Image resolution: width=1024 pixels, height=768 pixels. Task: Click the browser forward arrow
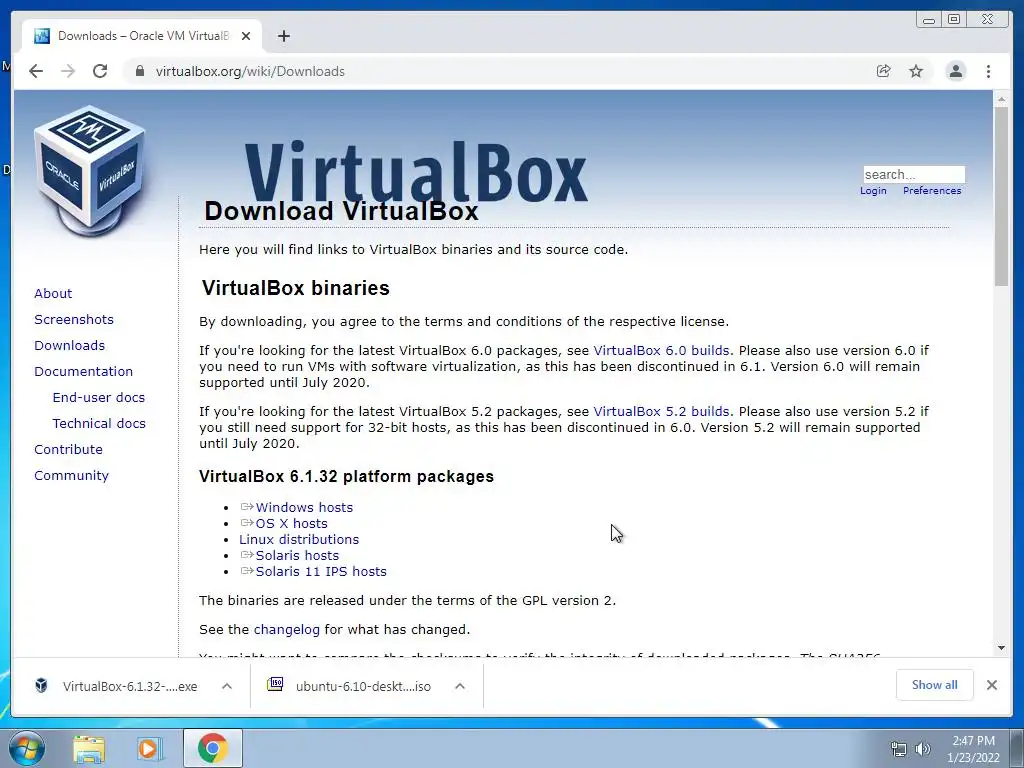(x=68, y=71)
